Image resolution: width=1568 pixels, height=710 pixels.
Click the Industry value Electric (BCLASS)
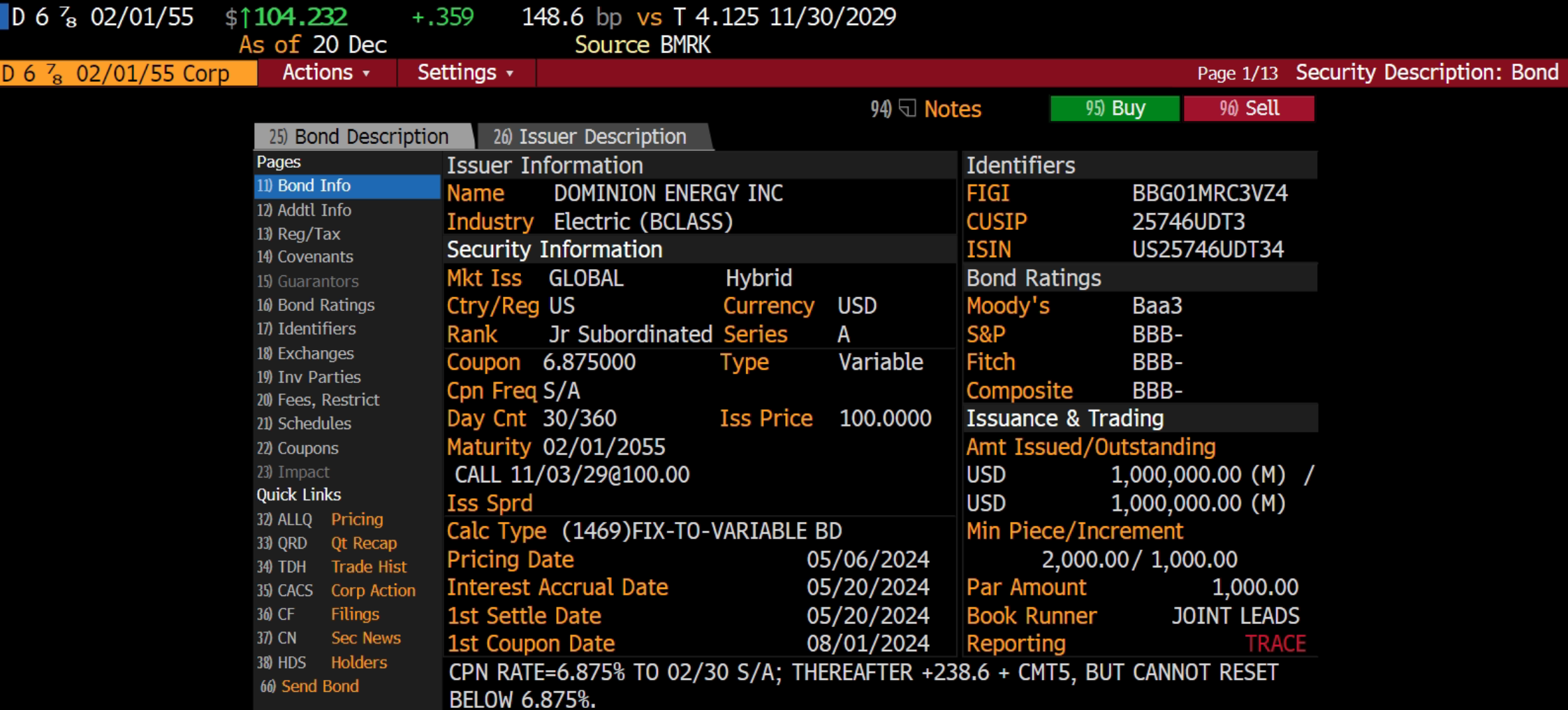[643, 222]
